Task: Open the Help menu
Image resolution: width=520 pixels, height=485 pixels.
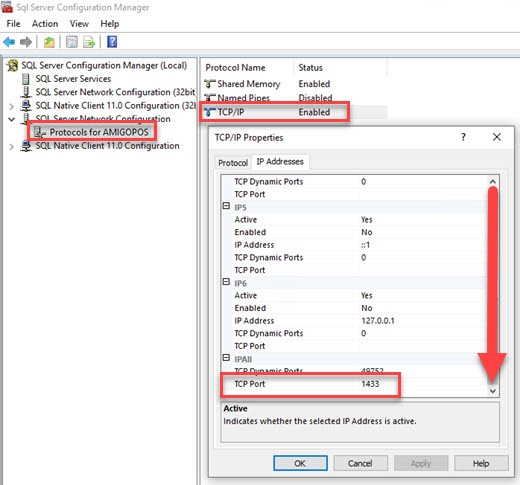Action: 110,24
